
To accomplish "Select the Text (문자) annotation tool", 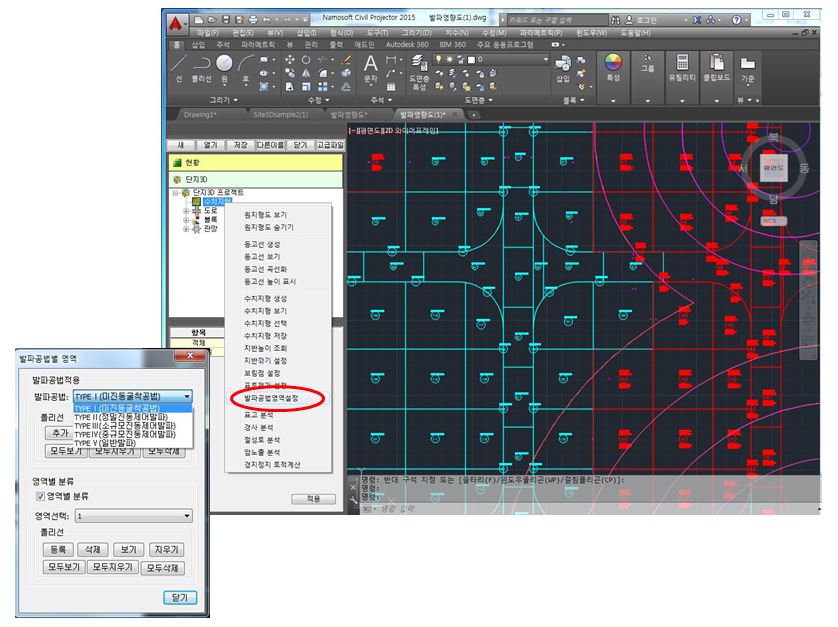I will coord(370,69).
